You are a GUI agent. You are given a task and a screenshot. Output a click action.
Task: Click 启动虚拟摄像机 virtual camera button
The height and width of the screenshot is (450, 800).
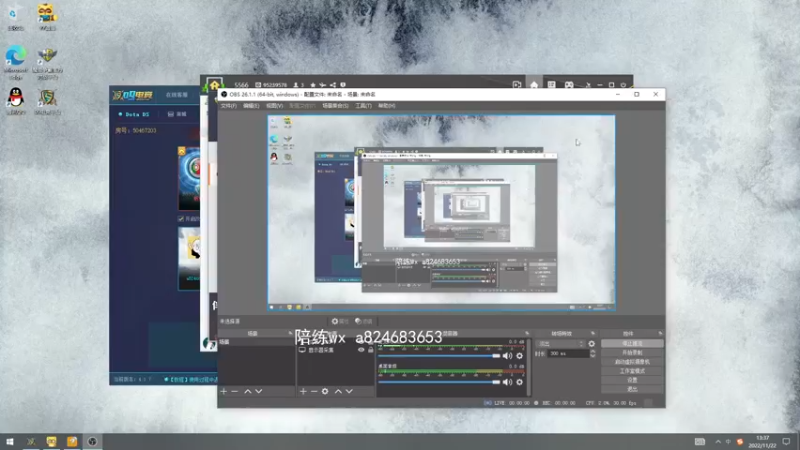coord(632,362)
